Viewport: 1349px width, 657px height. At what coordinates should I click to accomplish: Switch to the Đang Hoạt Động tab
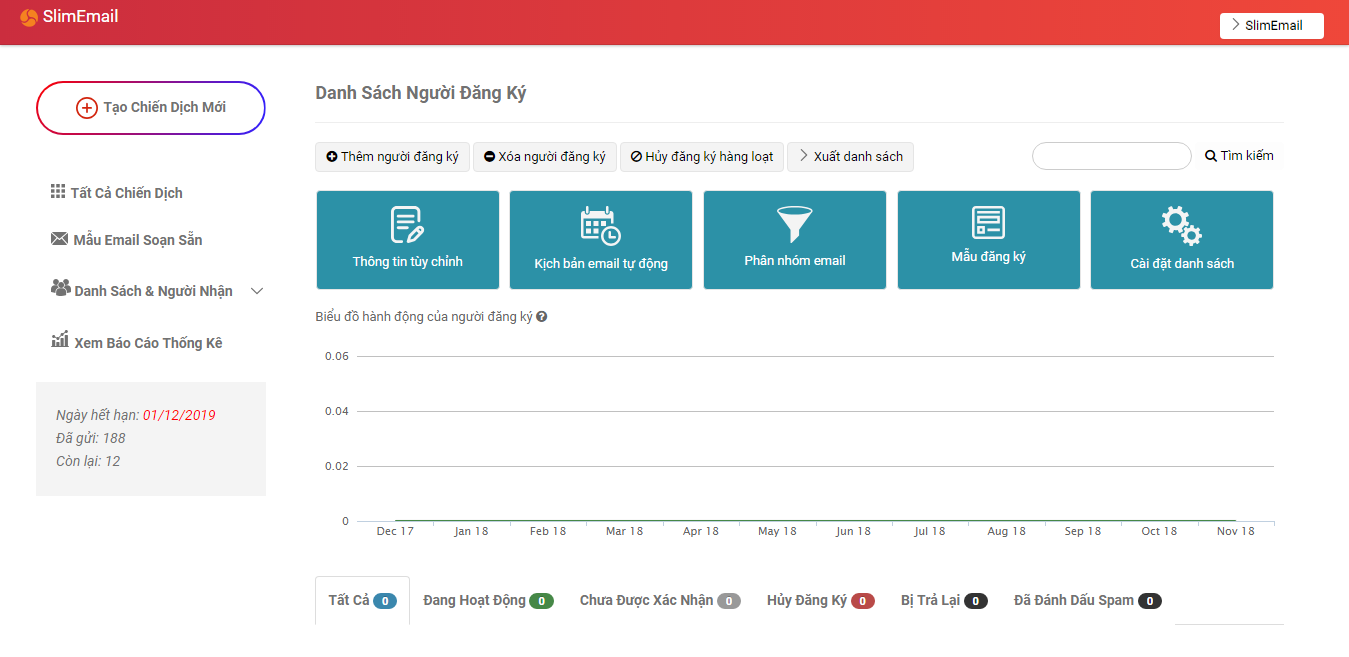[x=487, y=601]
